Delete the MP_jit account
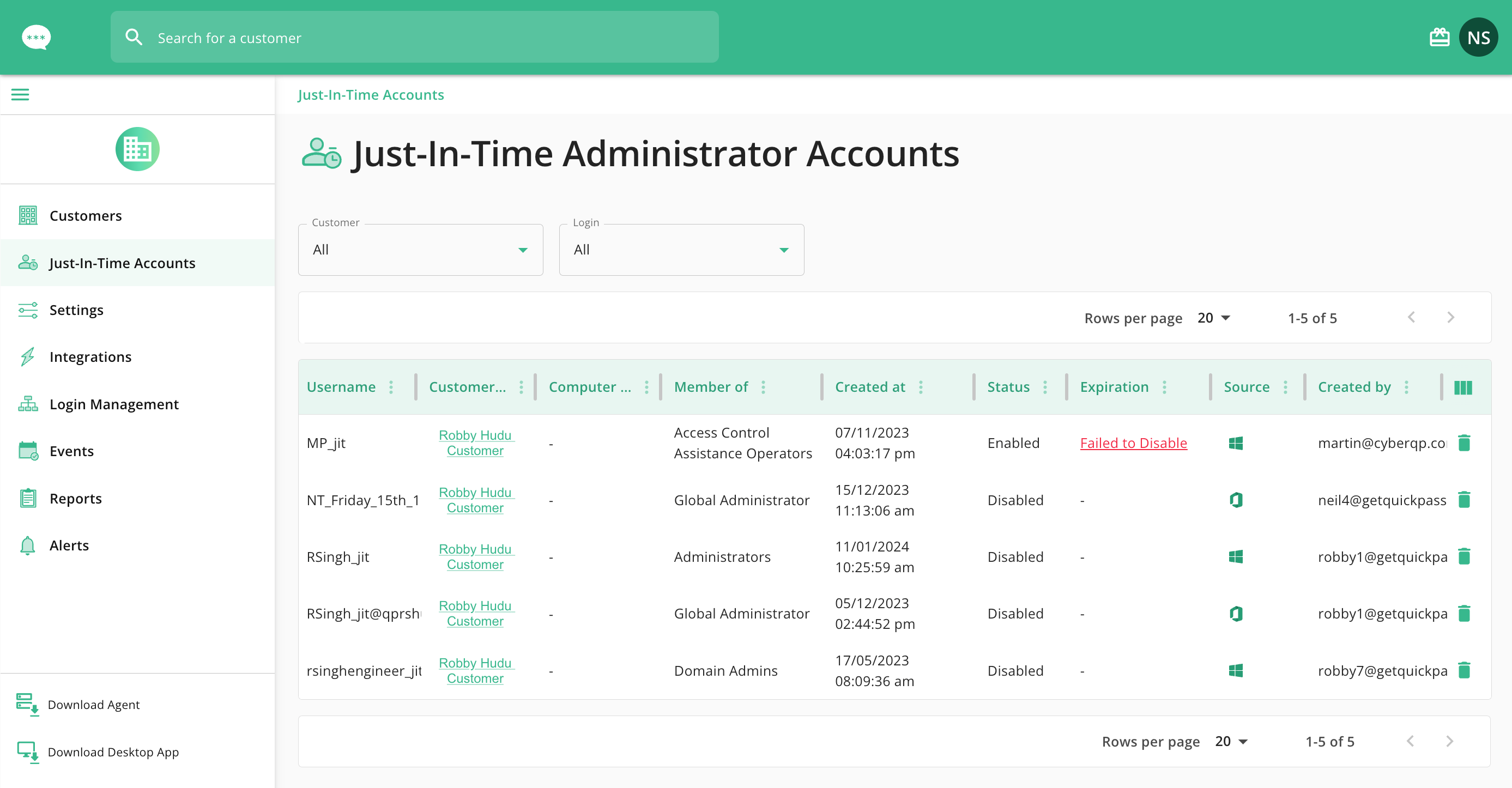Image resolution: width=1512 pixels, height=788 pixels. [1464, 443]
